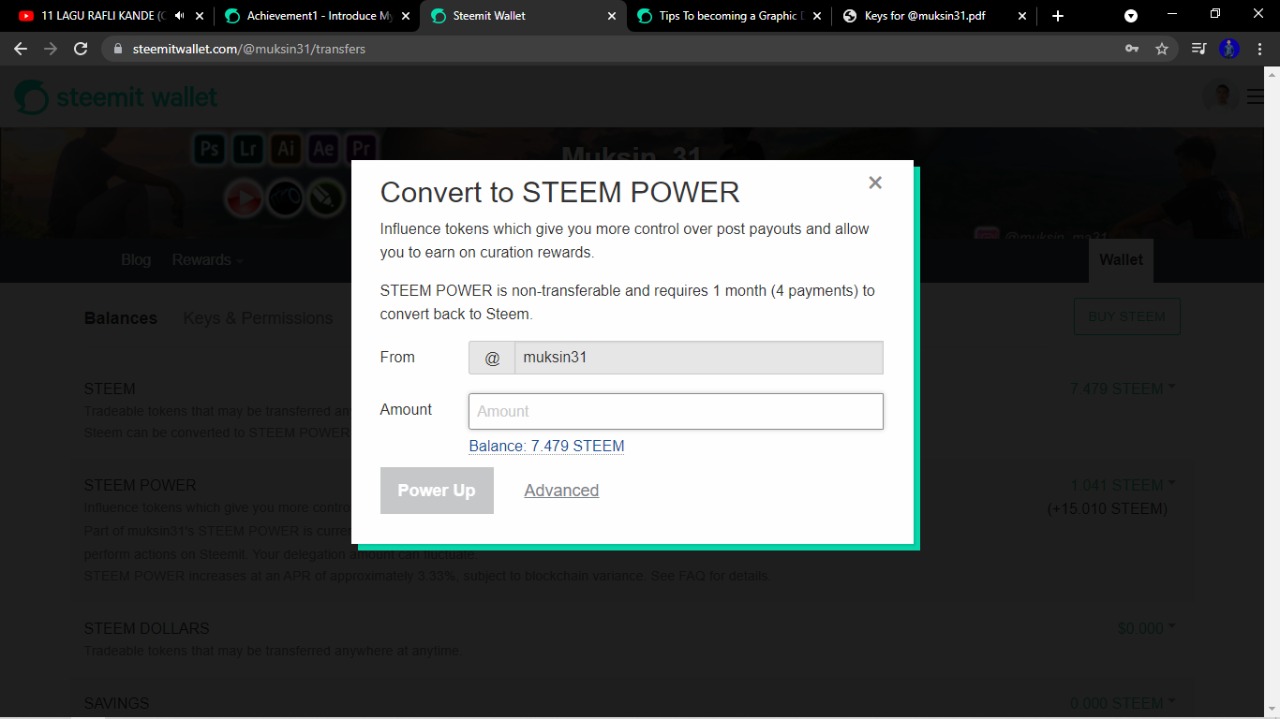This screenshot has height=719, width=1280.
Task: Open the Advanced options link
Action: pos(562,490)
